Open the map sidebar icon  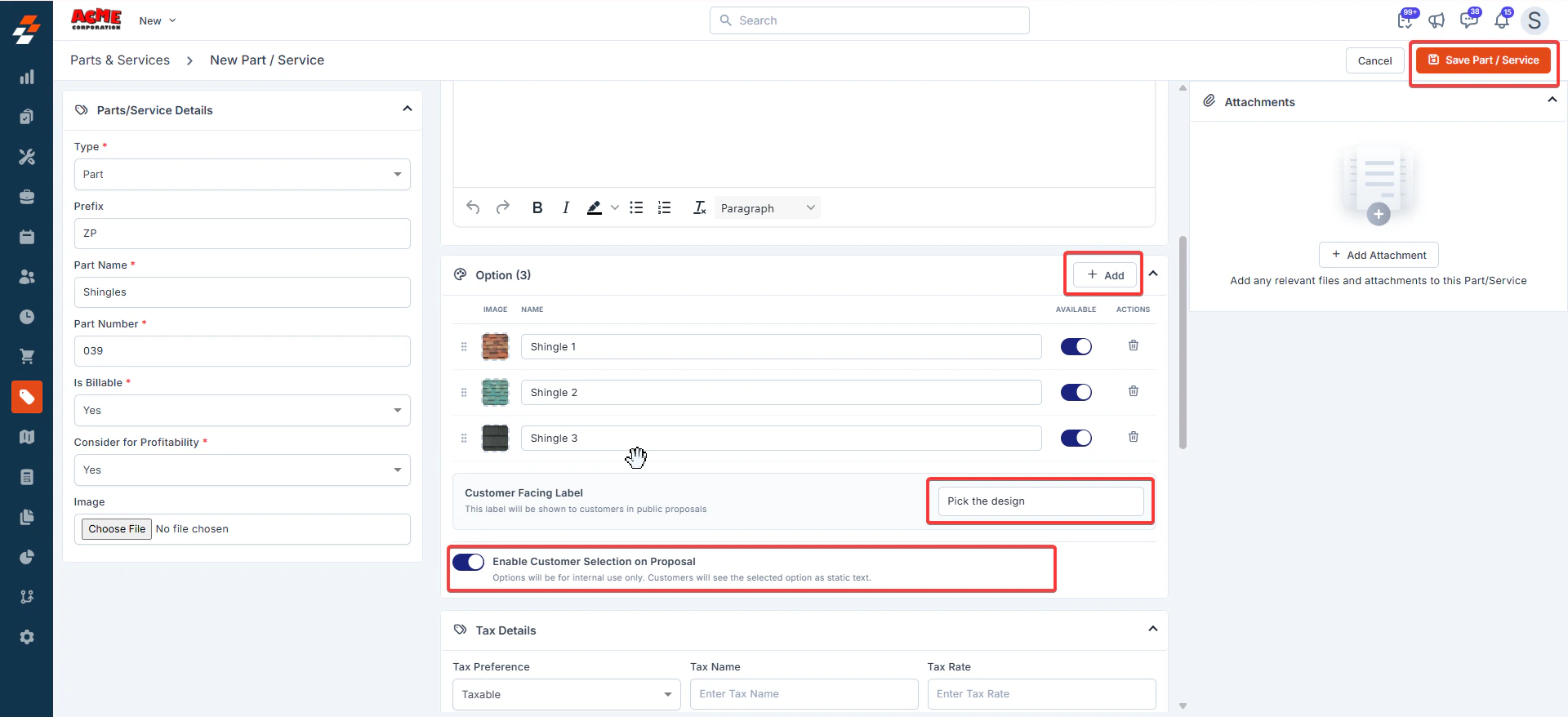pyautogui.click(x=27, y=437)
